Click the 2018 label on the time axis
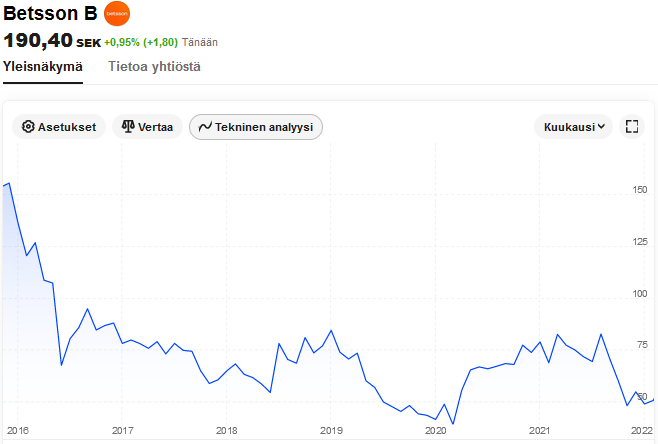 (x=226, y=430)
